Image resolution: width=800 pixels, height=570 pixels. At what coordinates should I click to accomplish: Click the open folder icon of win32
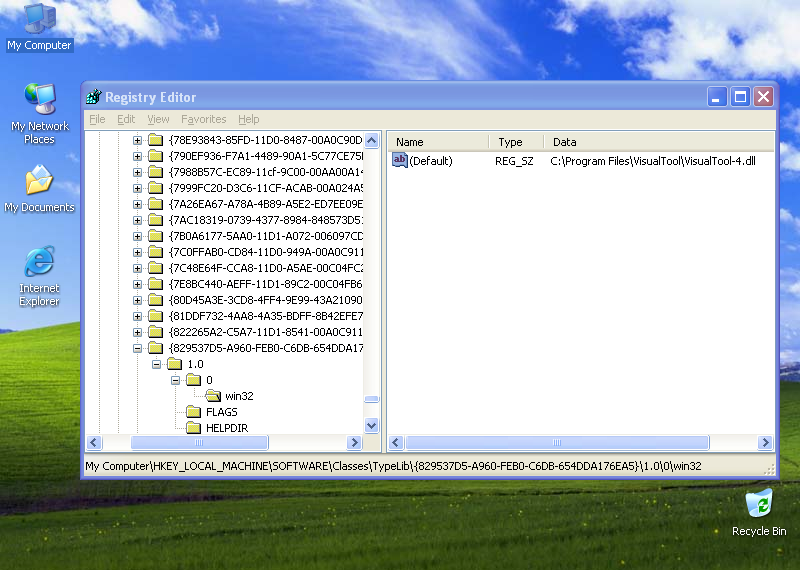click(213, 395)
